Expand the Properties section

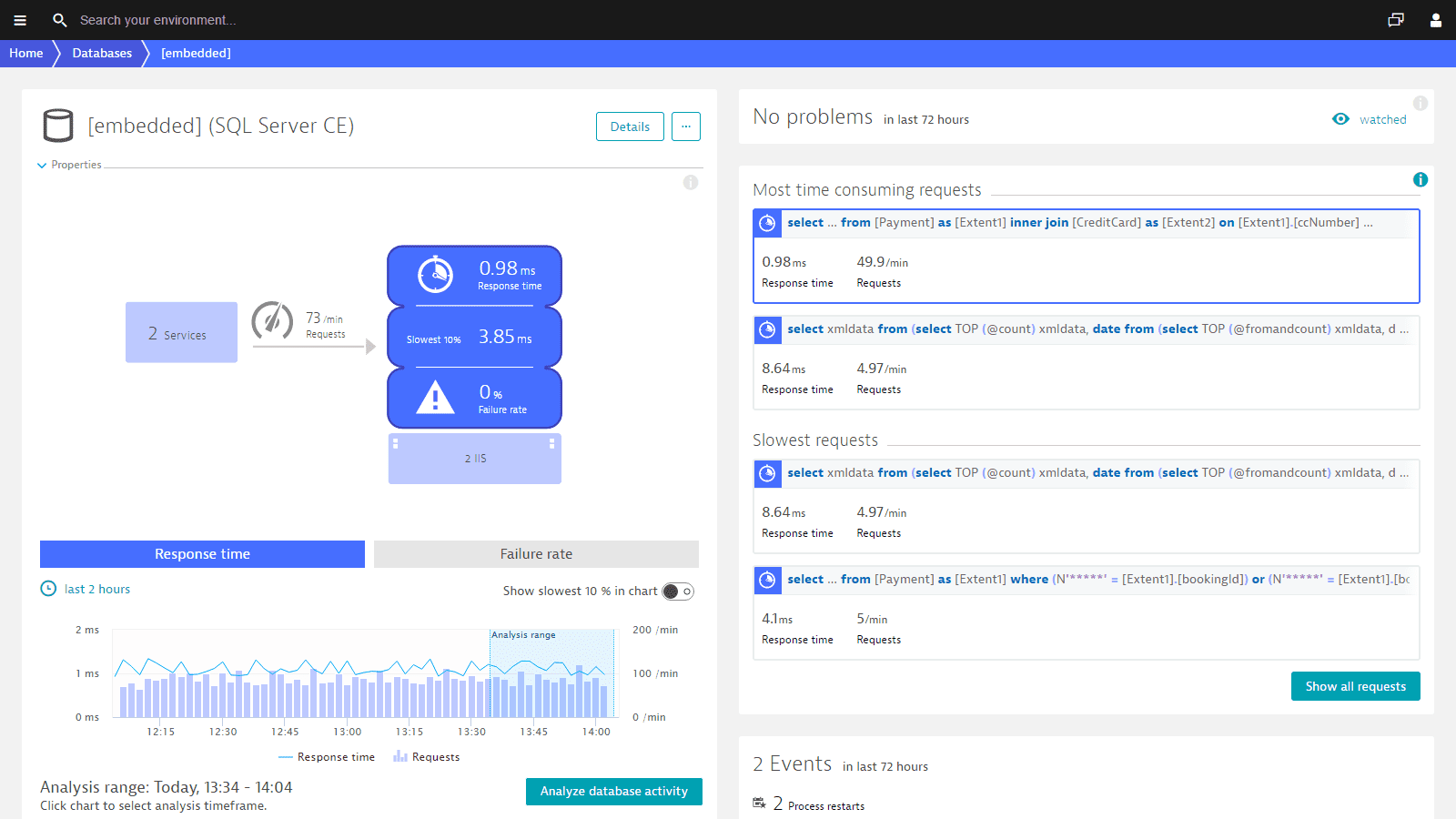69,166
